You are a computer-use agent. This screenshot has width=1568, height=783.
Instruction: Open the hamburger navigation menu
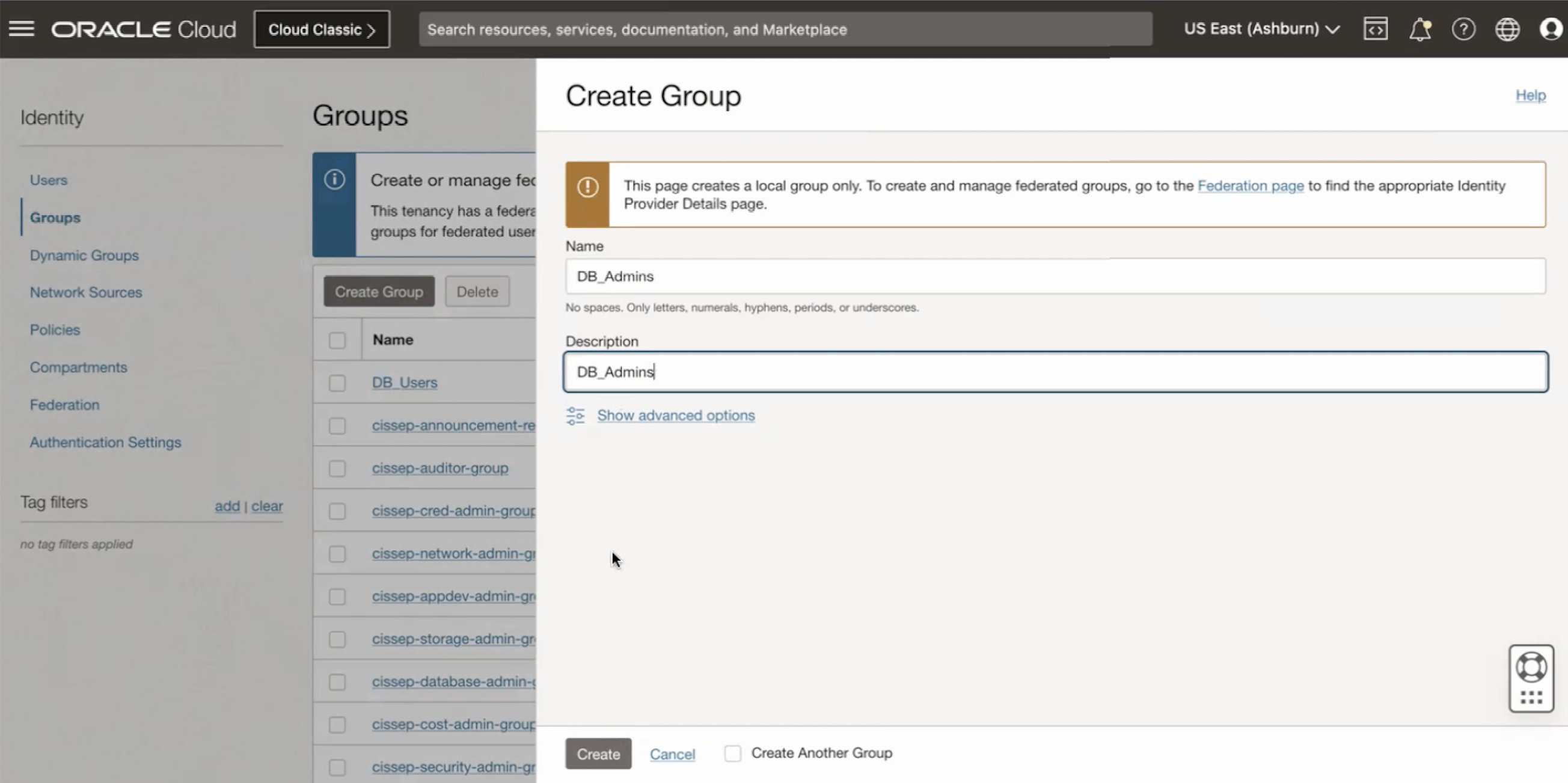point(21,29)
